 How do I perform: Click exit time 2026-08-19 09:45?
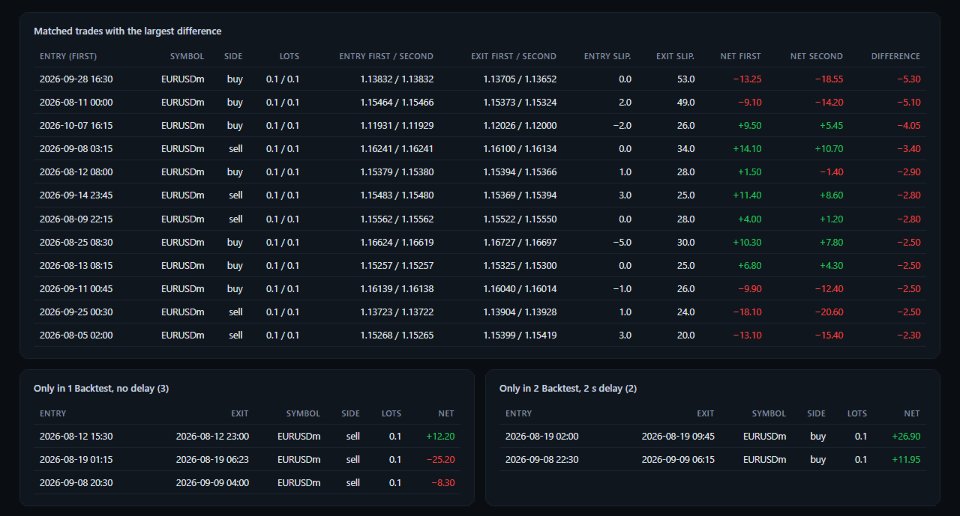(x=678, y=436)
